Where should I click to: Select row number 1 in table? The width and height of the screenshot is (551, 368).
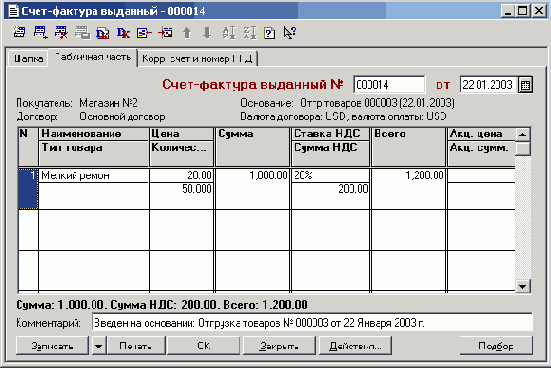click(x=28, y=189)
